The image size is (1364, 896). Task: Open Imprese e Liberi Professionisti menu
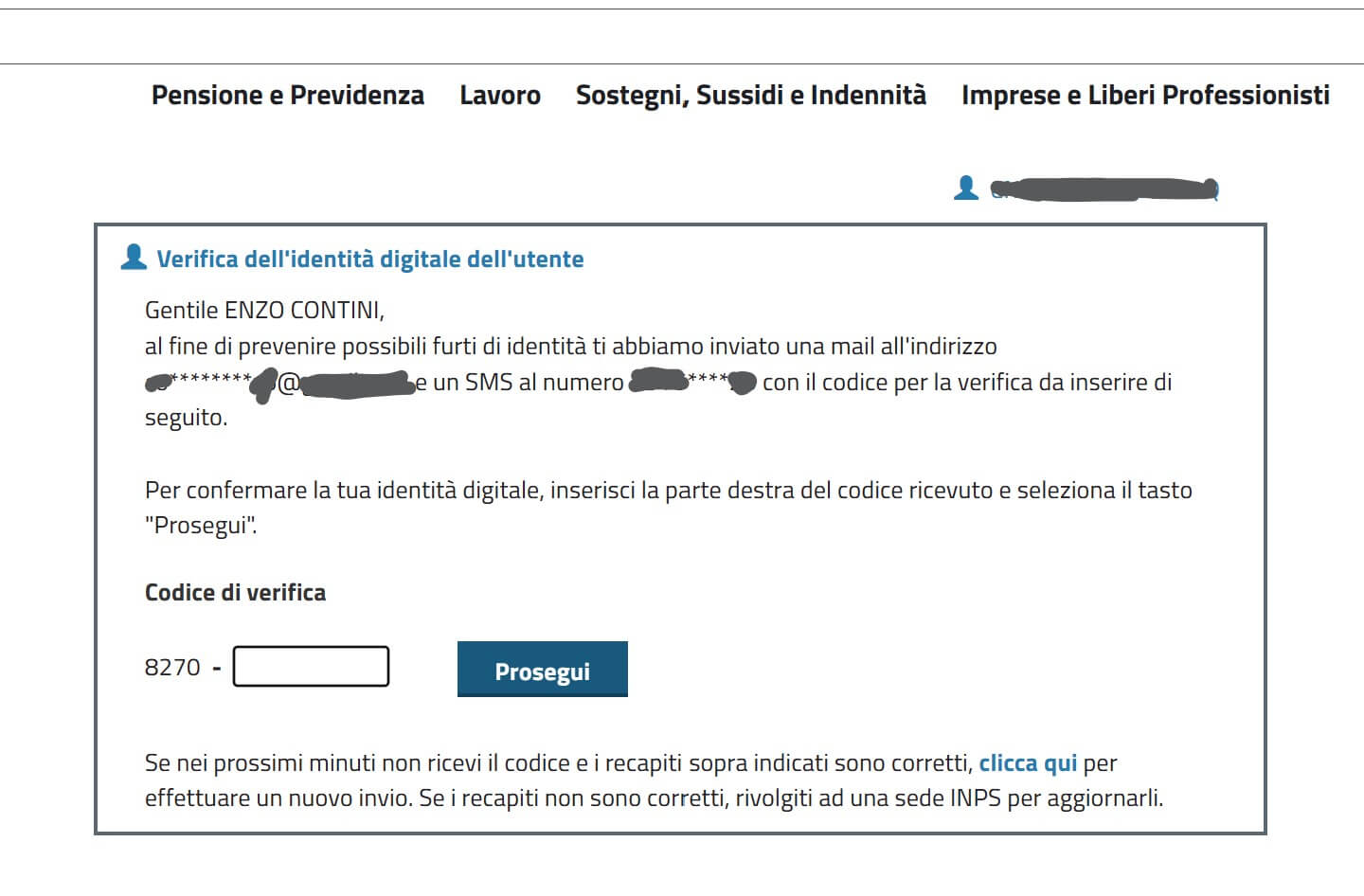(1144, 96)
